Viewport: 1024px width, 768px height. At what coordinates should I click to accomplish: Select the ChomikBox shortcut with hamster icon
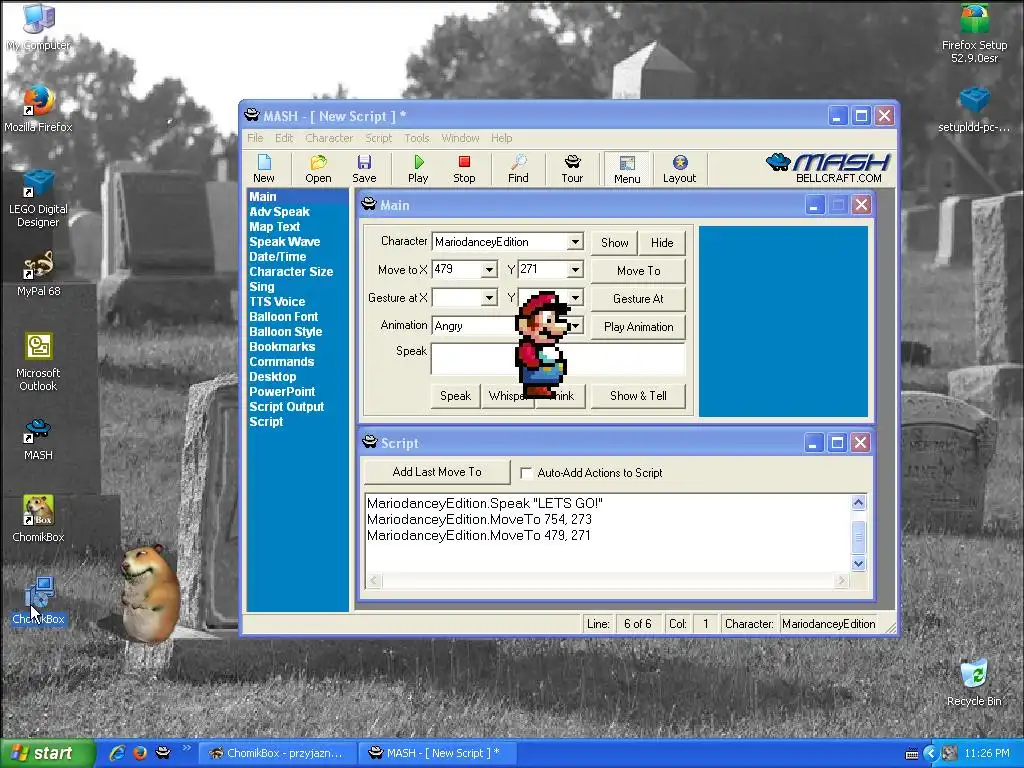click(x=39, y=519)
